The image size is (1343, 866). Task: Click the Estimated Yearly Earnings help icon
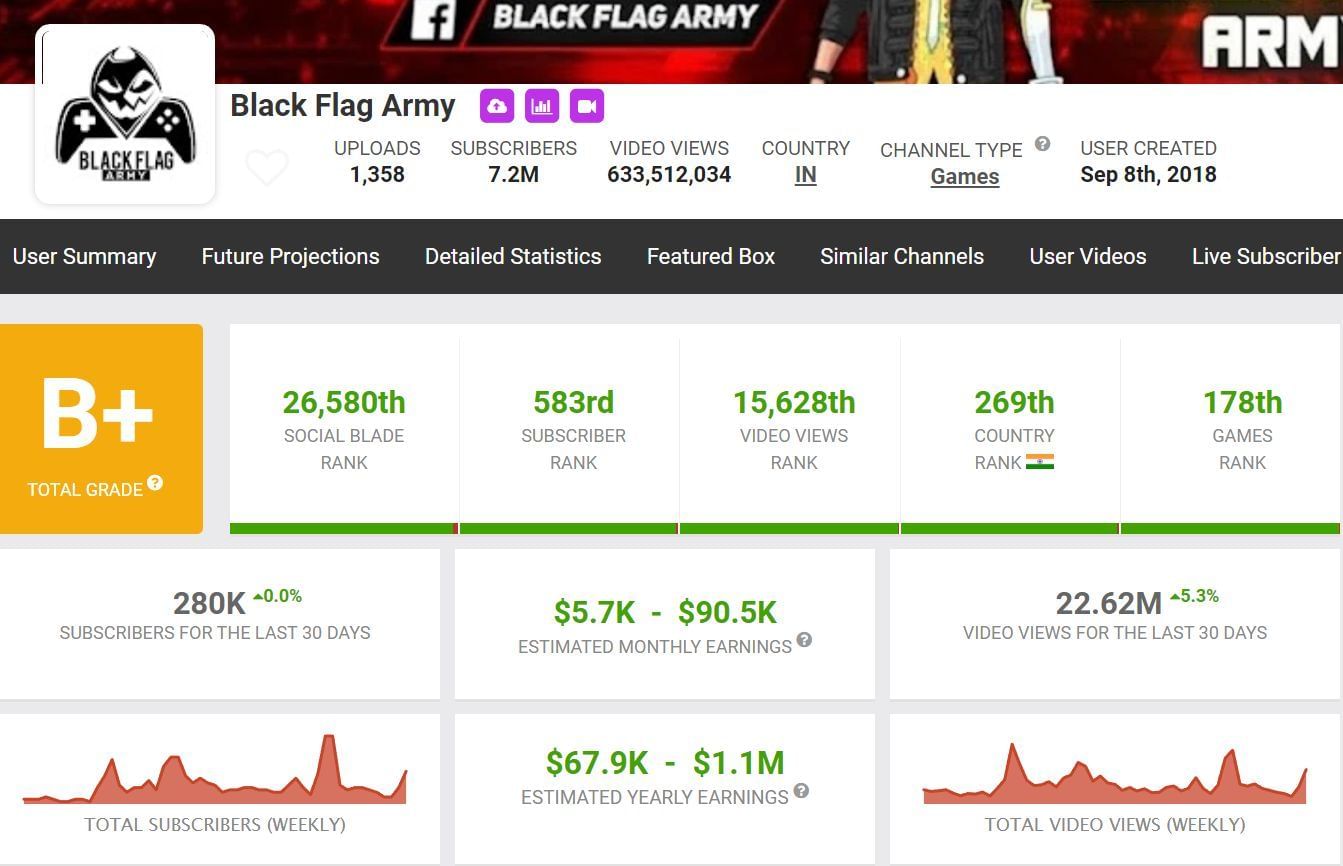[x=801, y=791]
